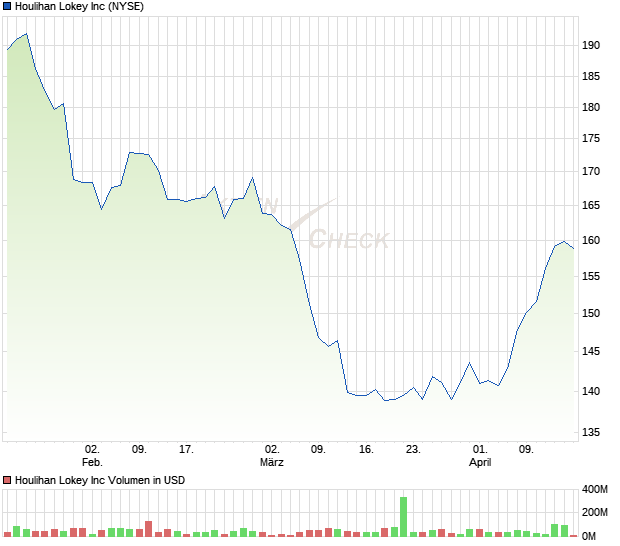Click the price line peak near 192
Image resolution: width=620 pixels, height=546 pixels.
26,34
